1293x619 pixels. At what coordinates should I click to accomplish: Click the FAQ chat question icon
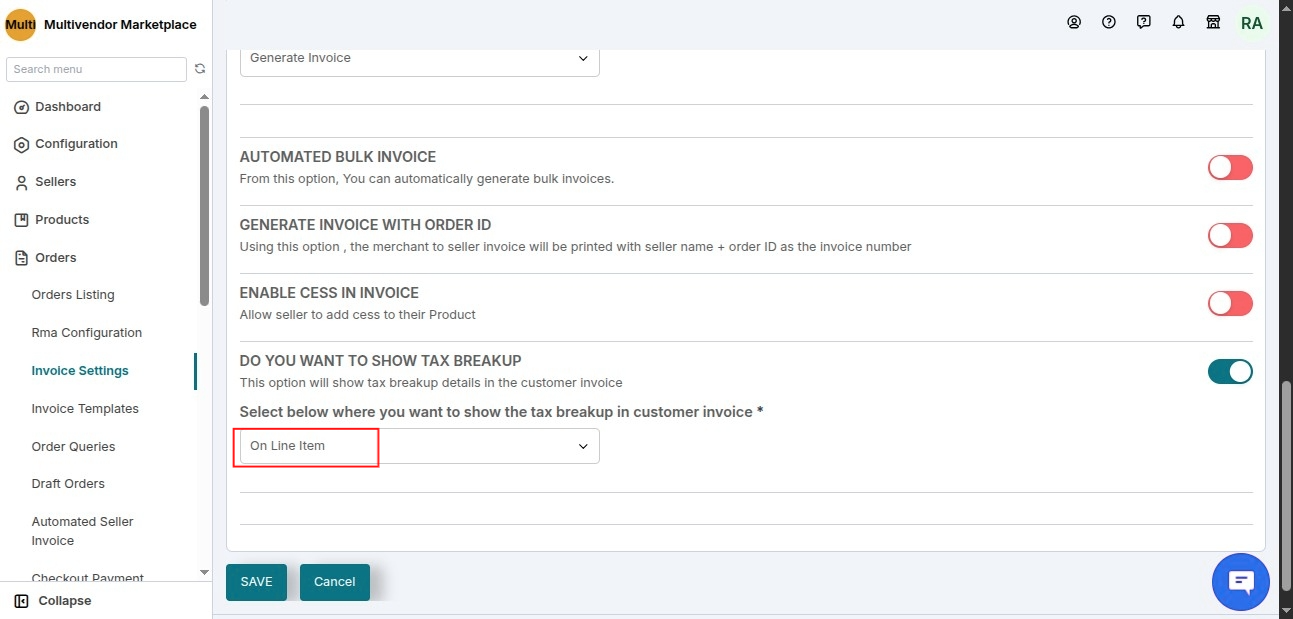click(x=1144, y=22)
